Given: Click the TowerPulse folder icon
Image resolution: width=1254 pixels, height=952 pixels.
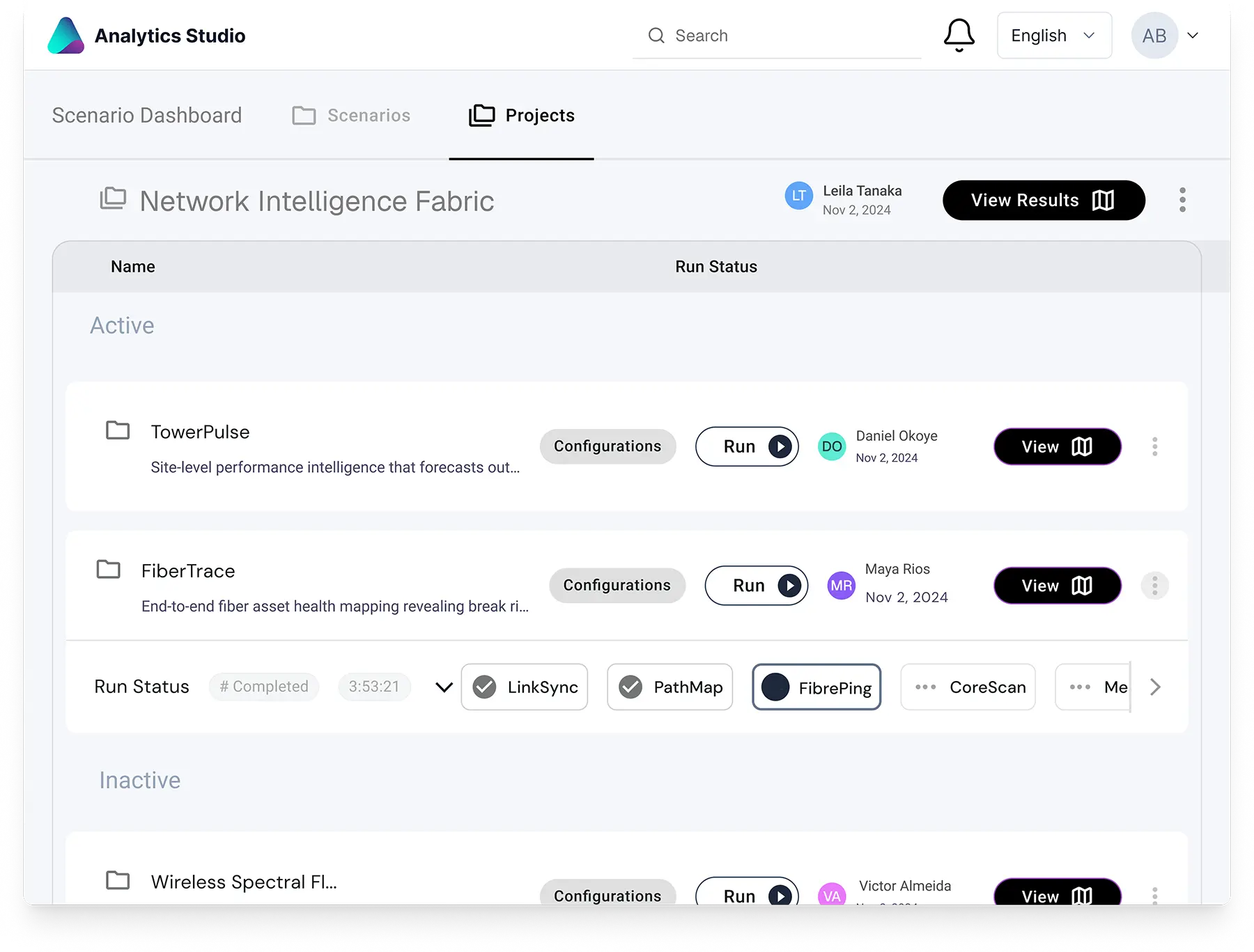Looking at the screenshot, I should click(x=118, y=430).
